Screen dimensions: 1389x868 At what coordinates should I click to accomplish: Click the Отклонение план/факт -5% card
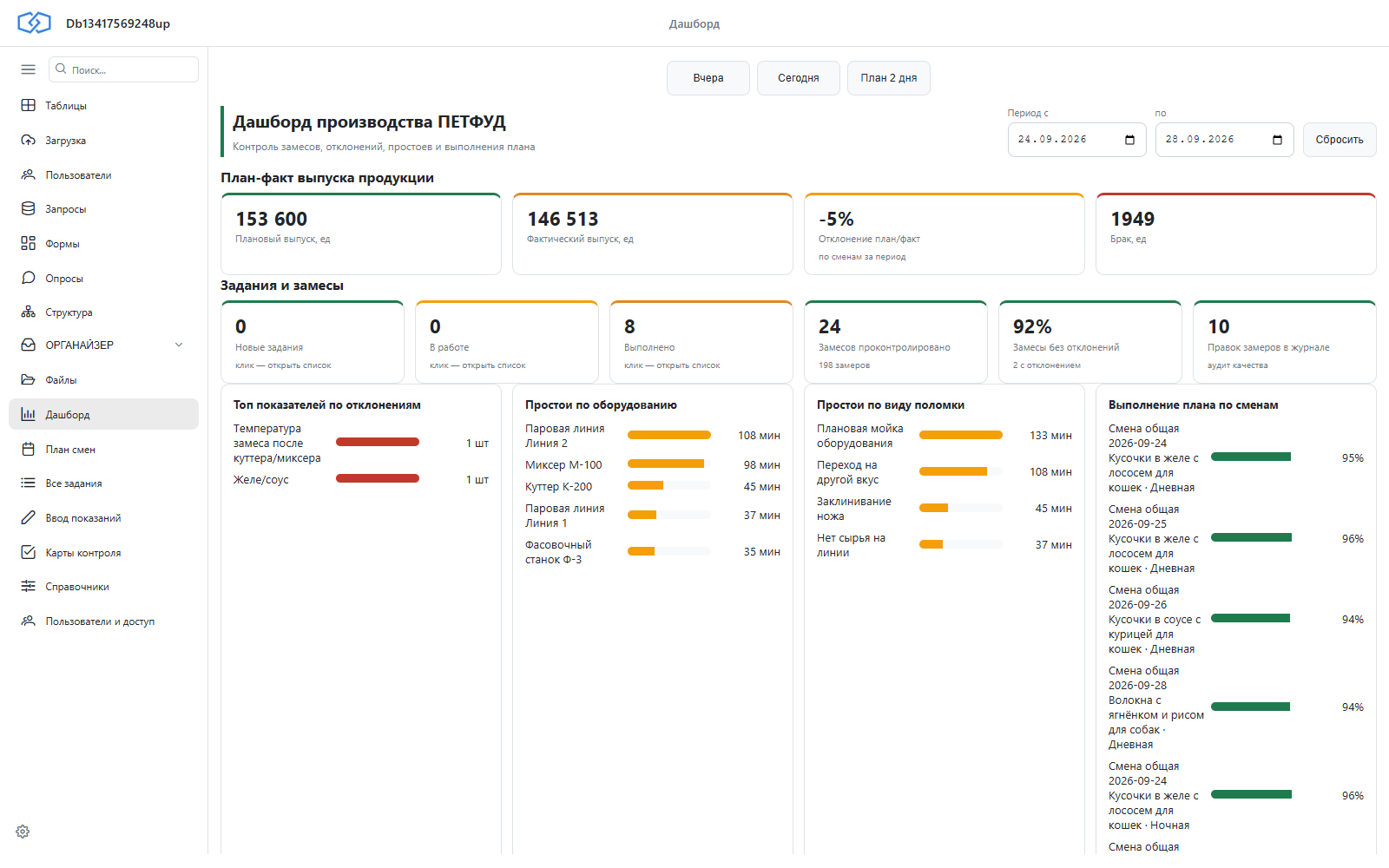[945, 234]
